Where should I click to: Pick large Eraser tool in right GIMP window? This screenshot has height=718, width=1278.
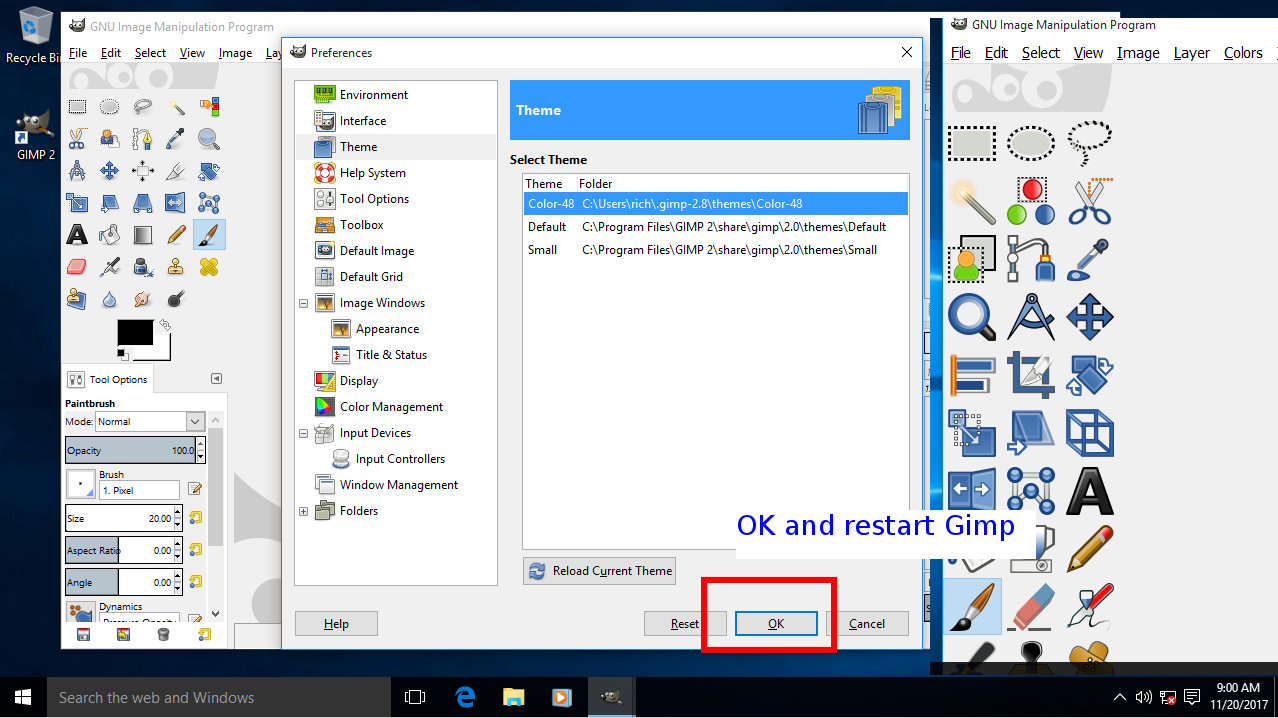1030,607
